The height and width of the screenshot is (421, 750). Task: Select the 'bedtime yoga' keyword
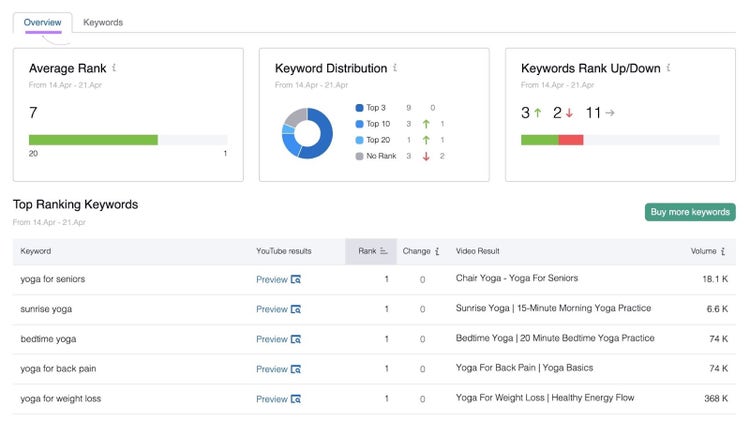(48, 339)
